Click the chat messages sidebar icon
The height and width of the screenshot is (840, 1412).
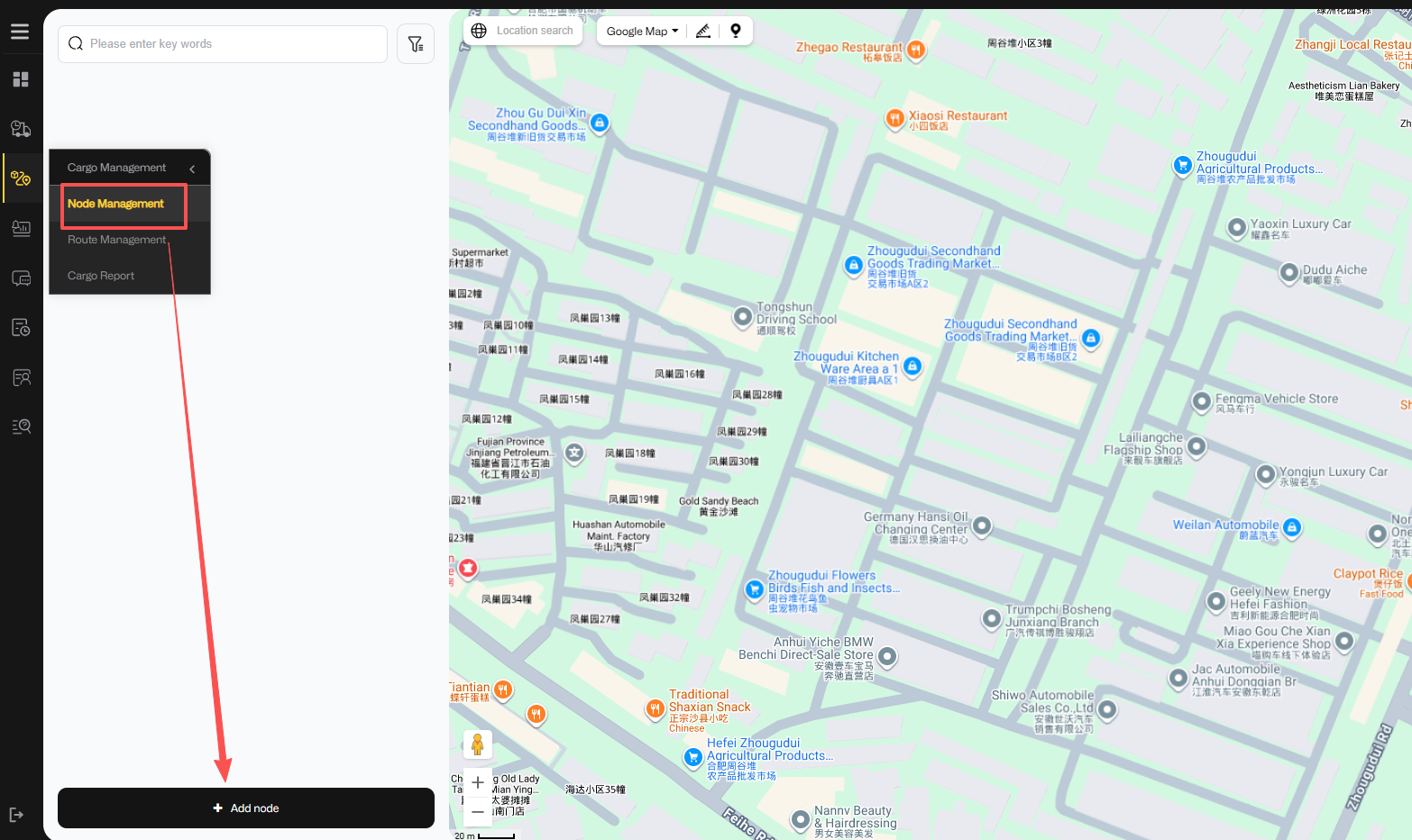(x=21, y=278)
